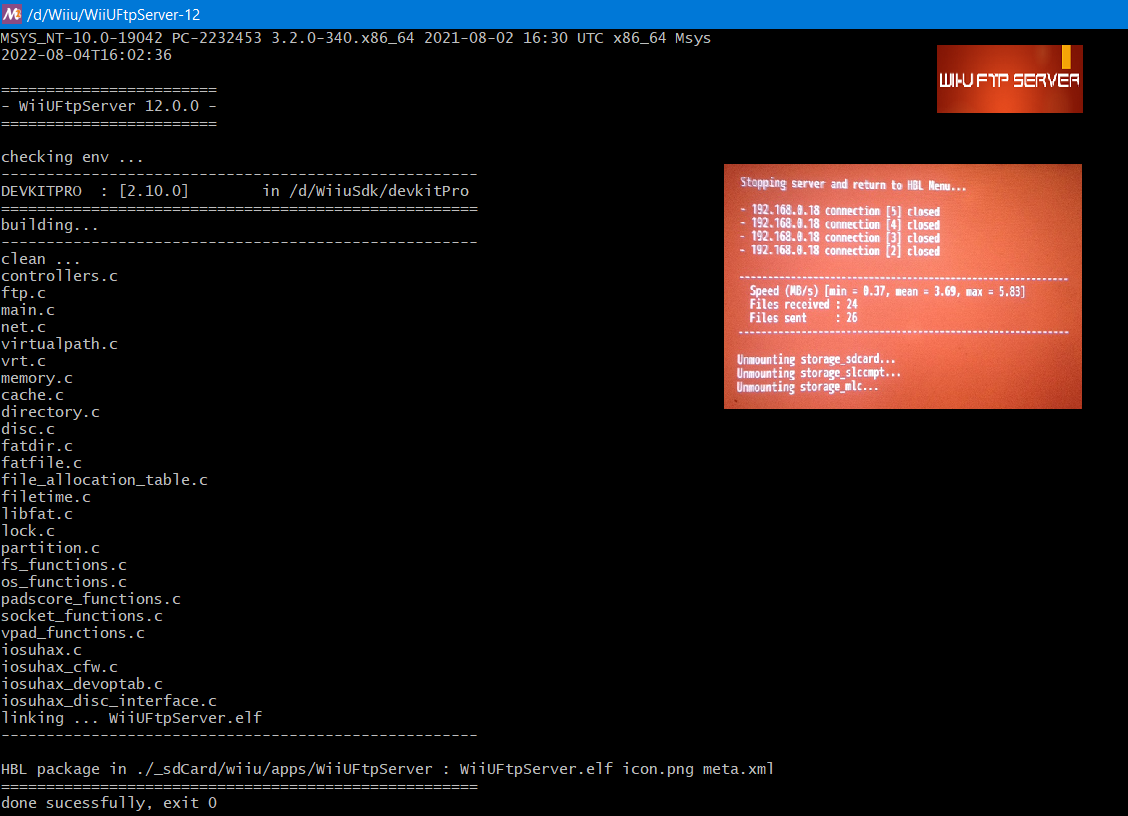
Task: Click the cache.c line
Action: [32, 395]
